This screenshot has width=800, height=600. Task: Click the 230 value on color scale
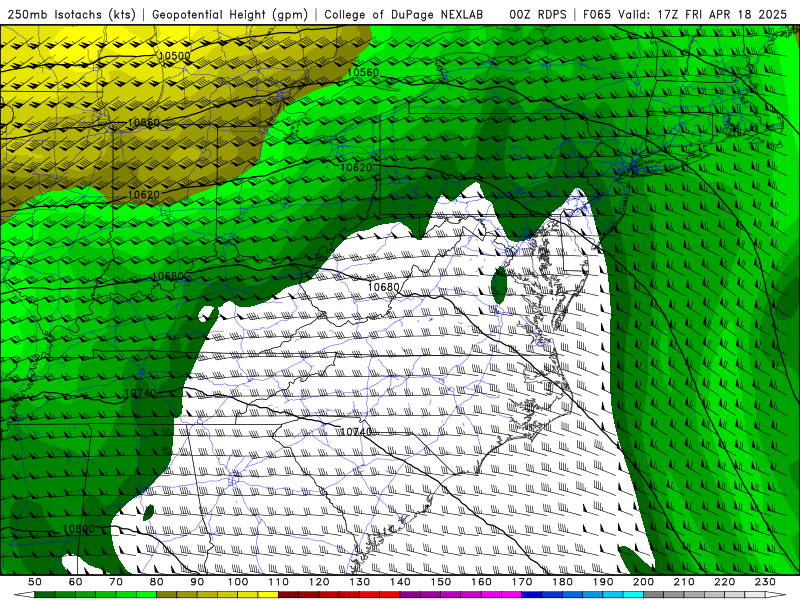tap(765, 582)
